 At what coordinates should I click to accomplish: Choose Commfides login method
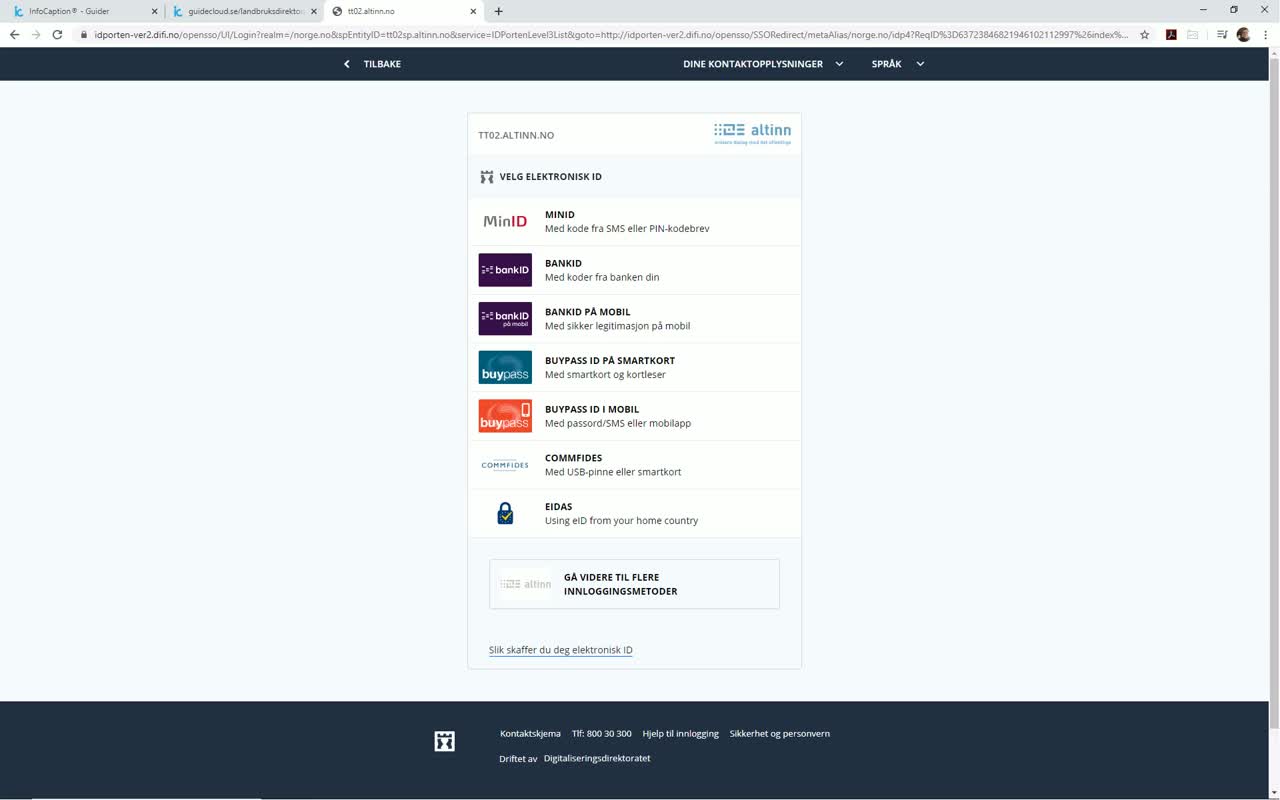(x=635, y=465)
